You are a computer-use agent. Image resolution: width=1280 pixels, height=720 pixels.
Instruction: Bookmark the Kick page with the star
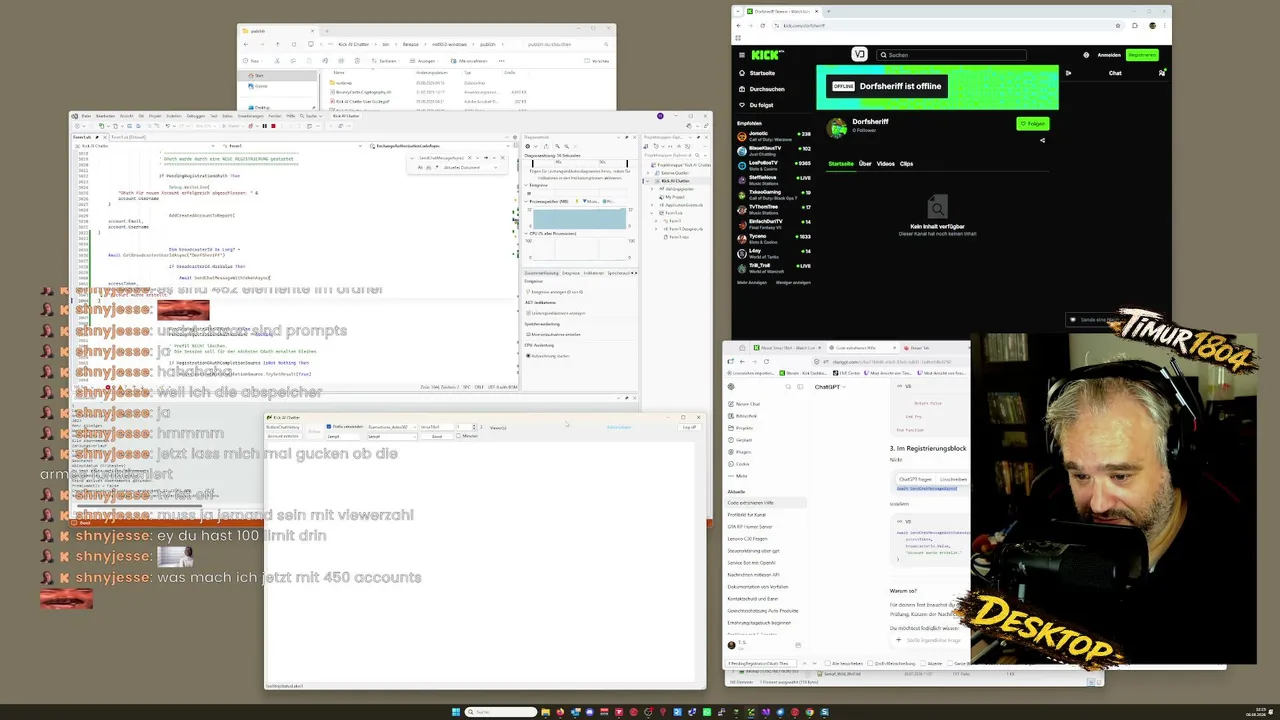1118,25
